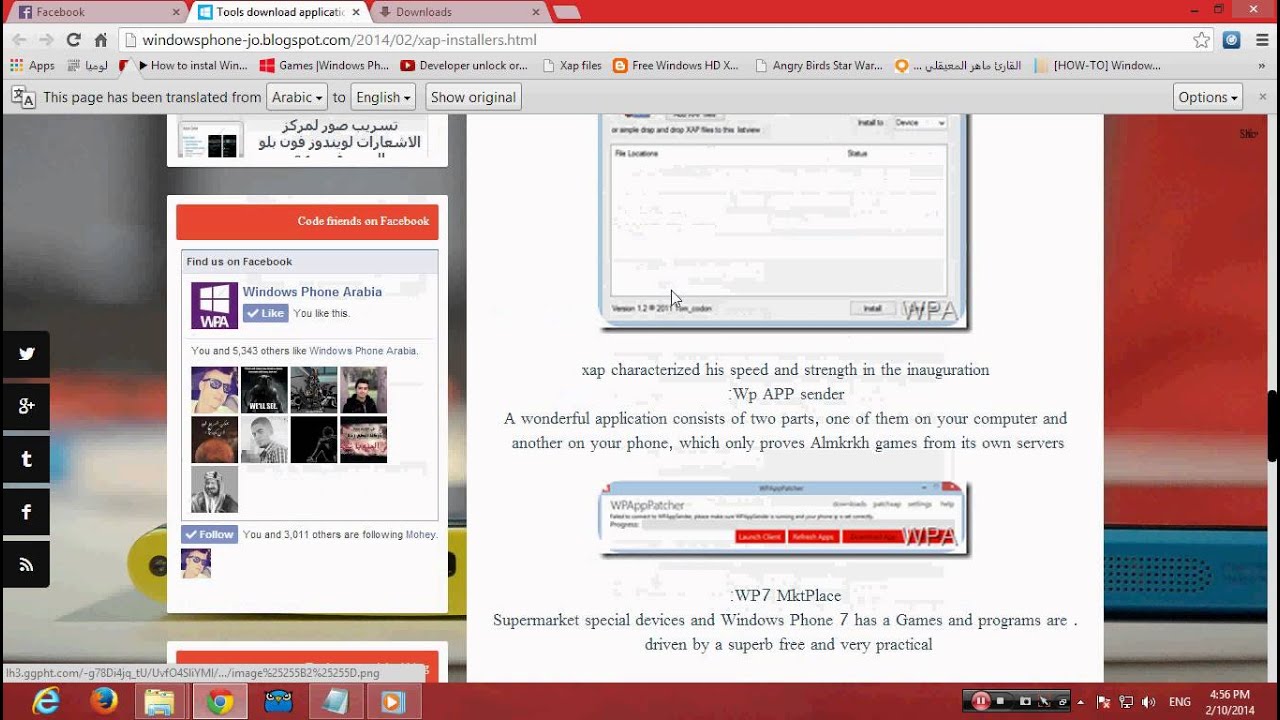Bookmark this page with the star icon
Image resolution: width=1280 pixels, height=720 pixels.
(x=1201, y=40)
